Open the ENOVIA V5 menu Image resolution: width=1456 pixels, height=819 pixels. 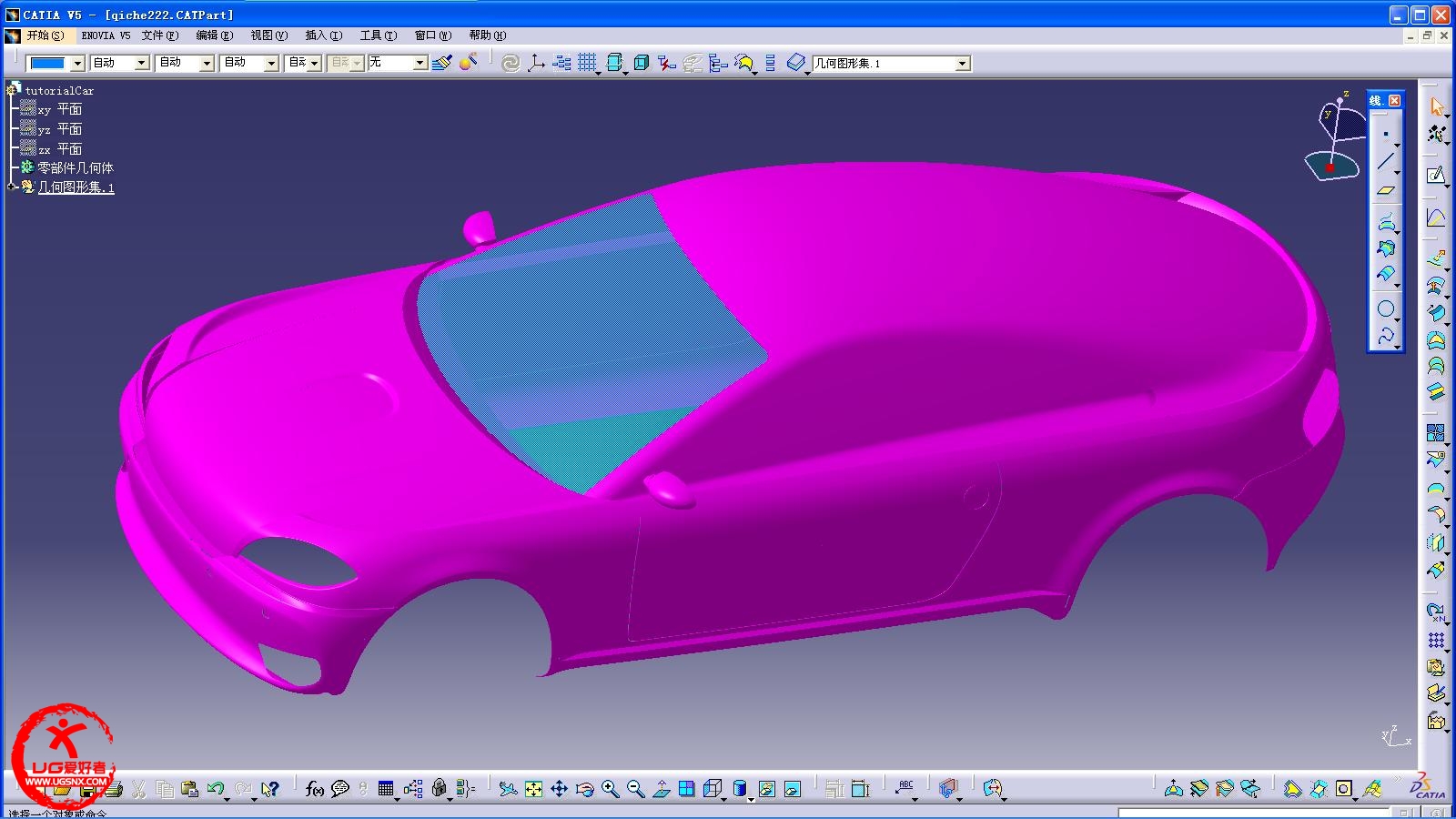pos(106,35)
